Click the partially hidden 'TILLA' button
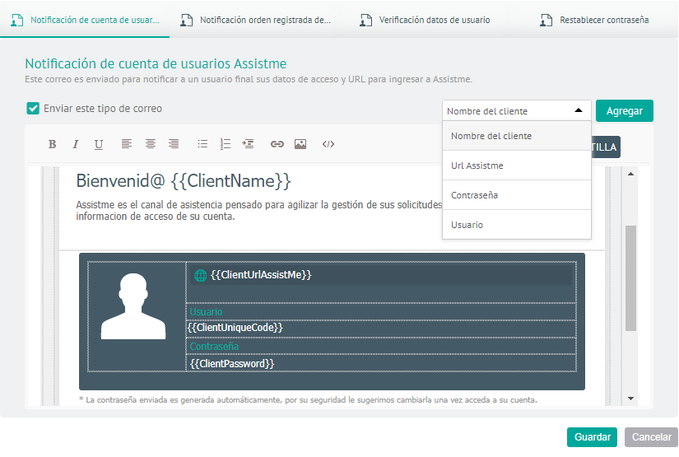 606,147
